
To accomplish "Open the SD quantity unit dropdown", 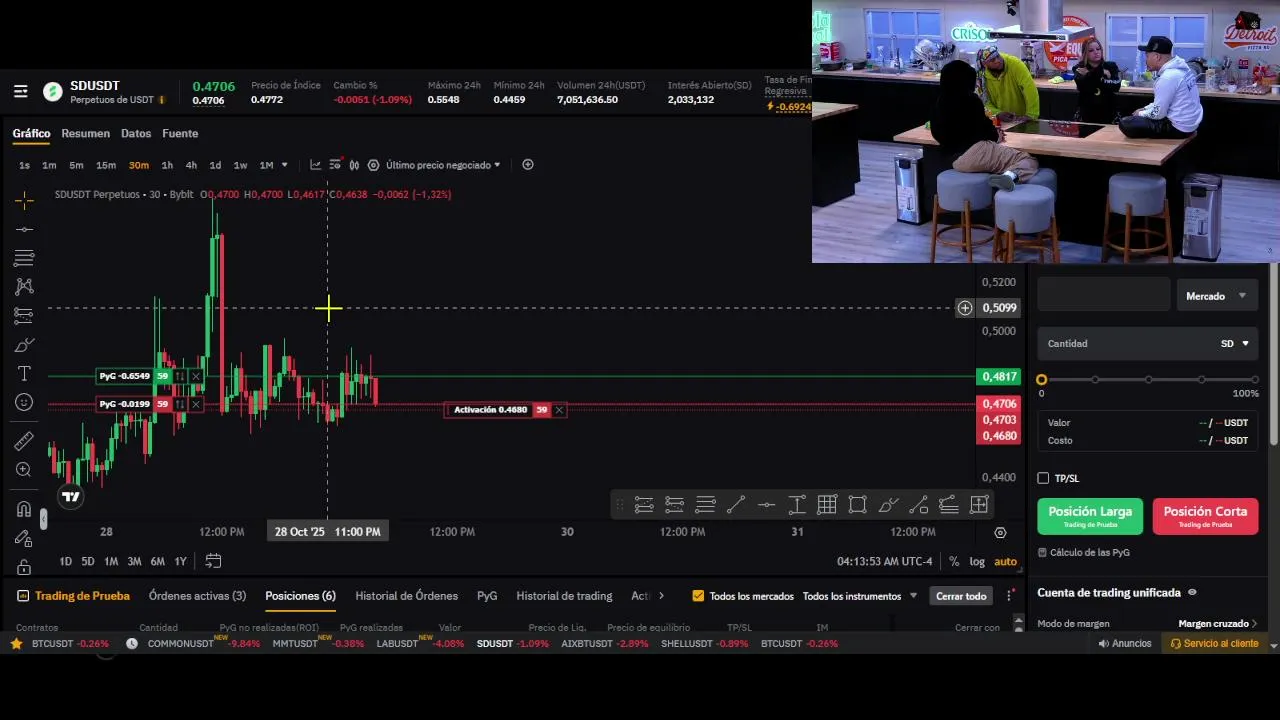I will (1235, 344).
